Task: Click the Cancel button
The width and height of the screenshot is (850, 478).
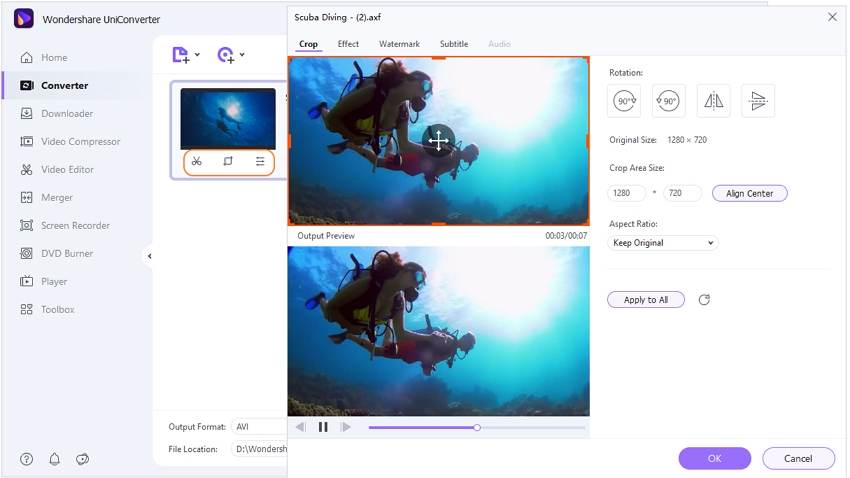Action: pos(798,458)
